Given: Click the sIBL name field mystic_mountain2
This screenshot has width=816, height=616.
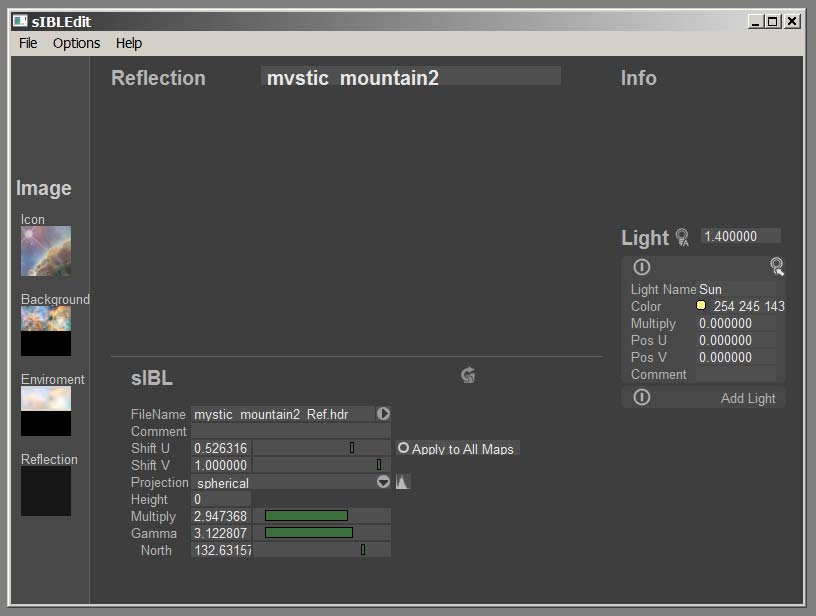Looking at the screenshot, I should pyautogui.click(x=411, y=76).
